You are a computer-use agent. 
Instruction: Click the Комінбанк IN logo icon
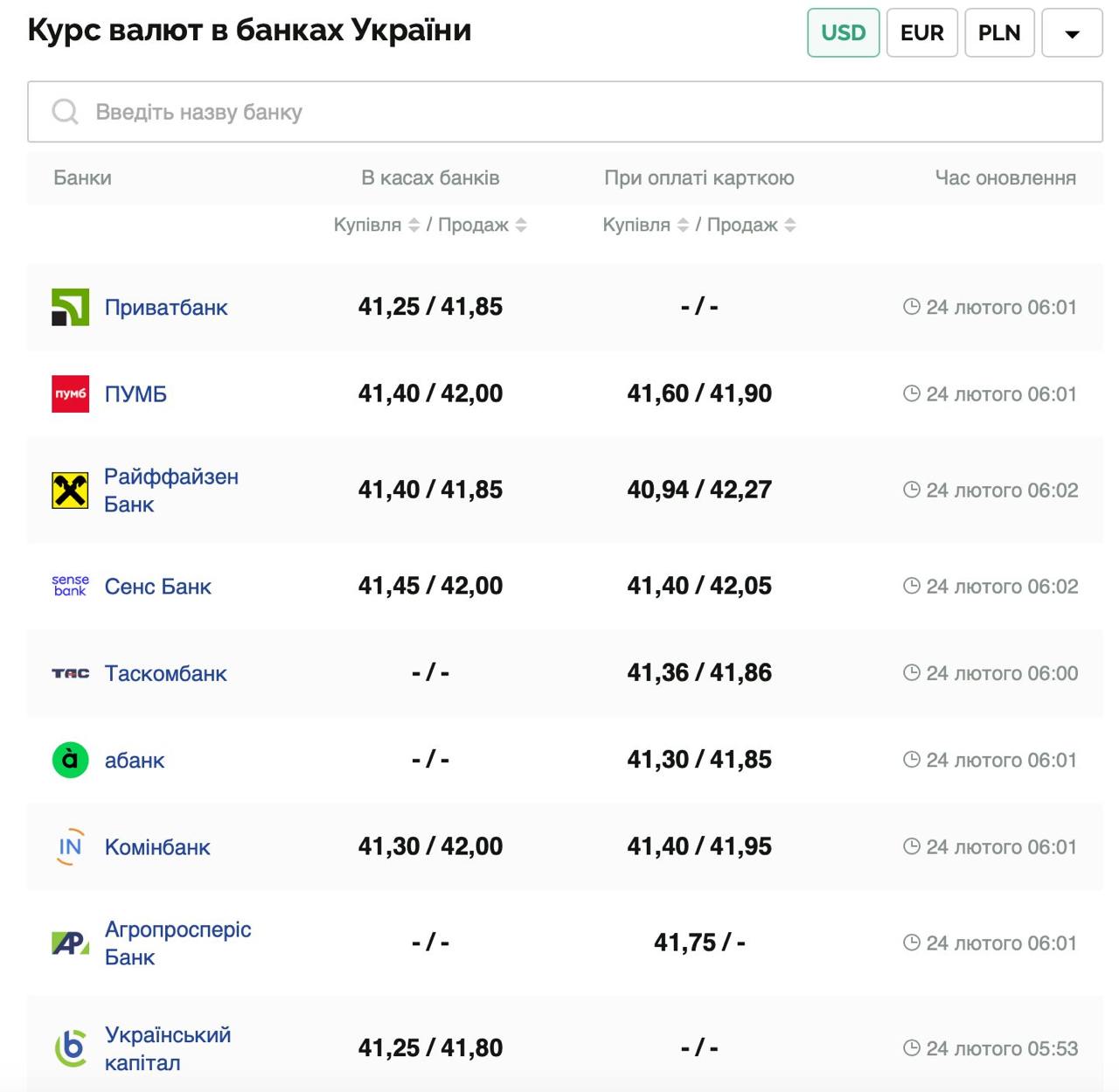pos(70,846)
